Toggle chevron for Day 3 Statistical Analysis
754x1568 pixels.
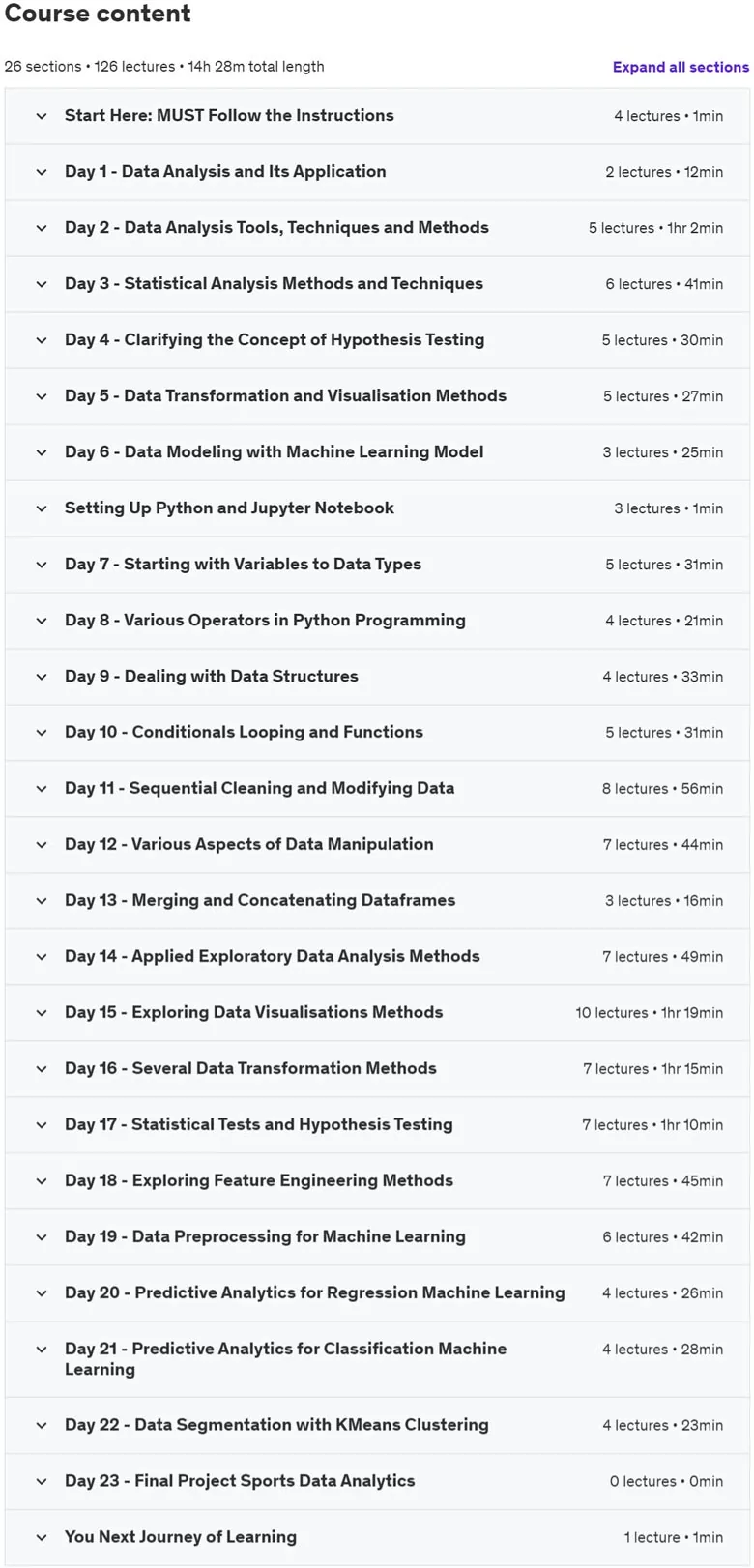coord(42,284)
